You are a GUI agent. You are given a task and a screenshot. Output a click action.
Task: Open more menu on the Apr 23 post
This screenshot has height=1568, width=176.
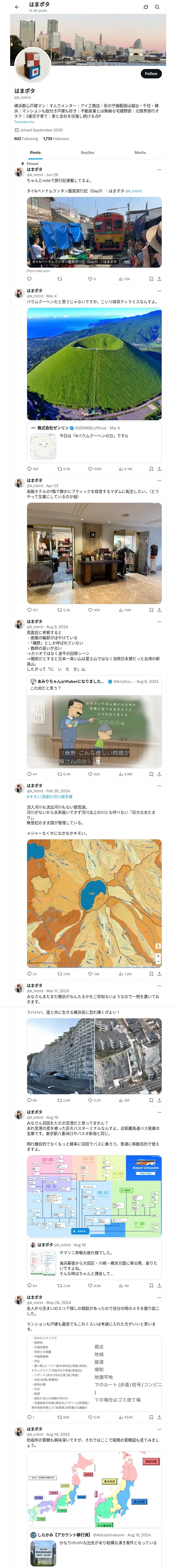tap(159, 481)
